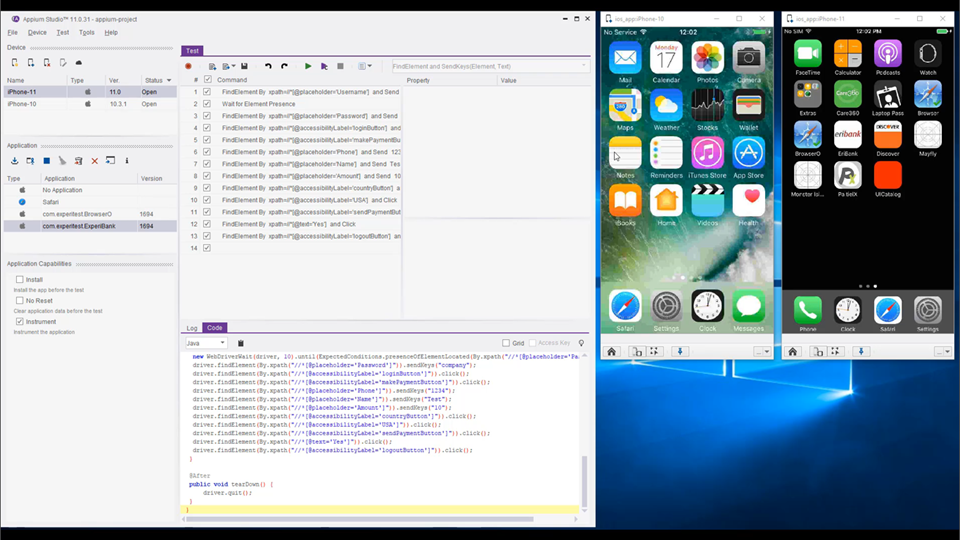Open the Java language dropdown
The width and height of the screenshot is (960, 540).
[x=206, y=343]
